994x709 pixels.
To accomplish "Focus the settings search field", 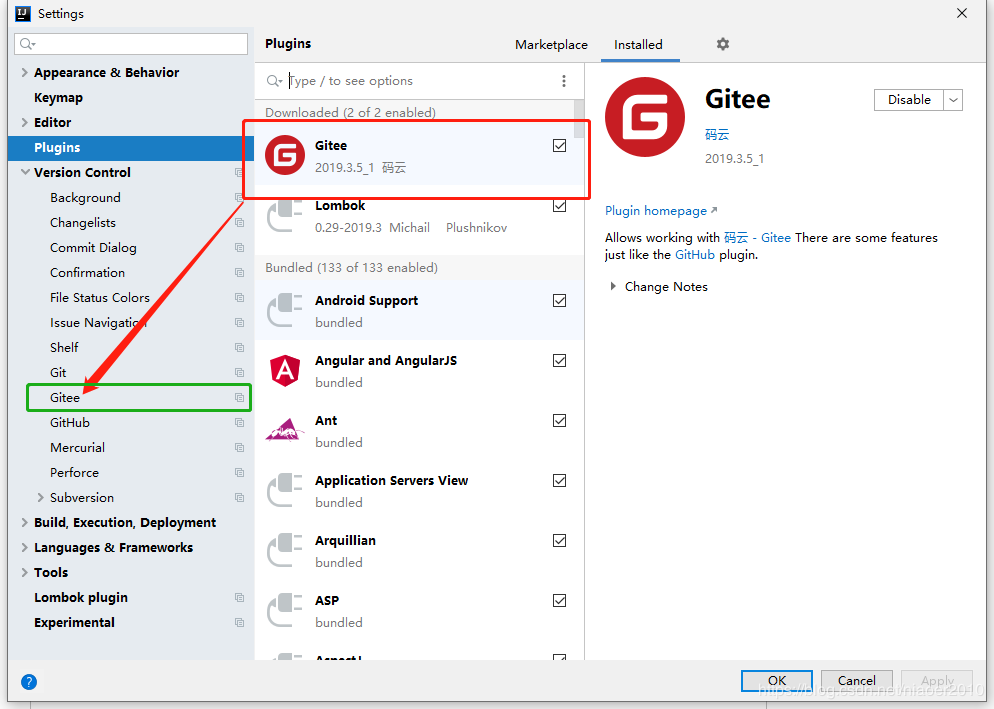I will (131, 44).
